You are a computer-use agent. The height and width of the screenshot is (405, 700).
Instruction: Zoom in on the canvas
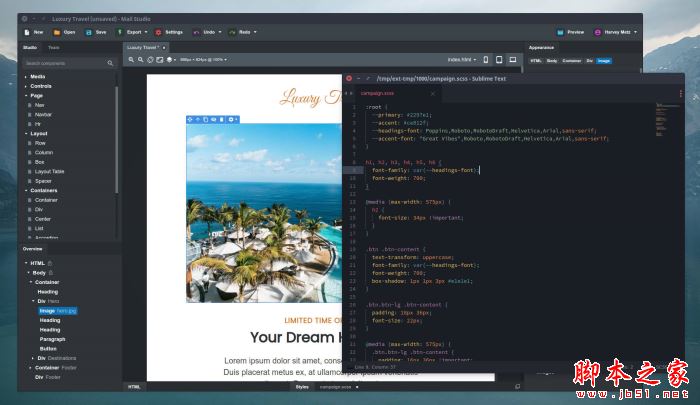click(x=131, y=60)
